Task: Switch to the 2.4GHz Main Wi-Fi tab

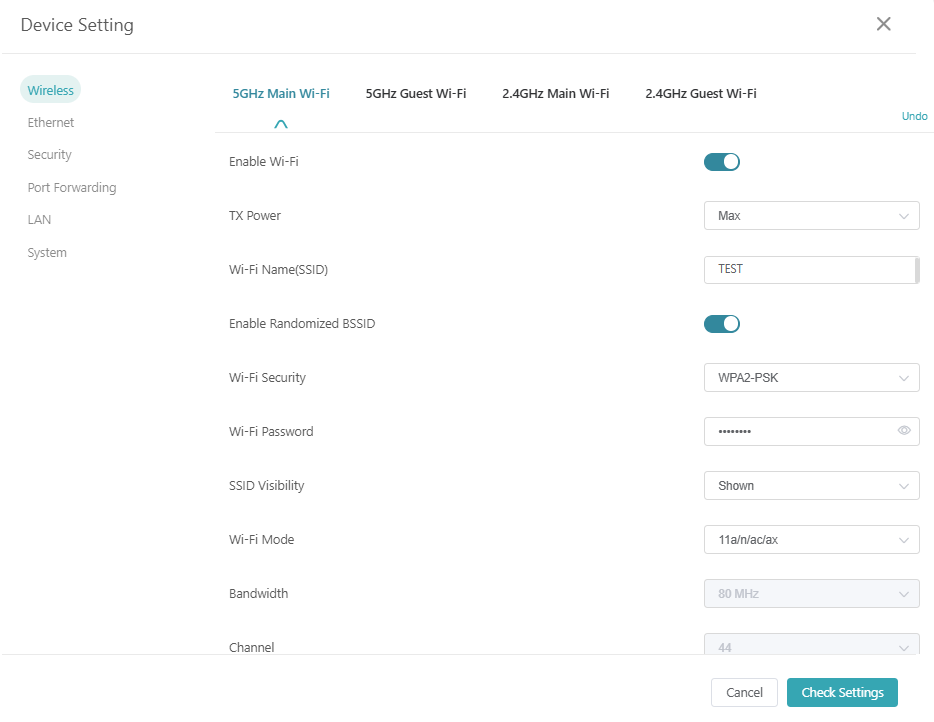Action: coord(556,93)
